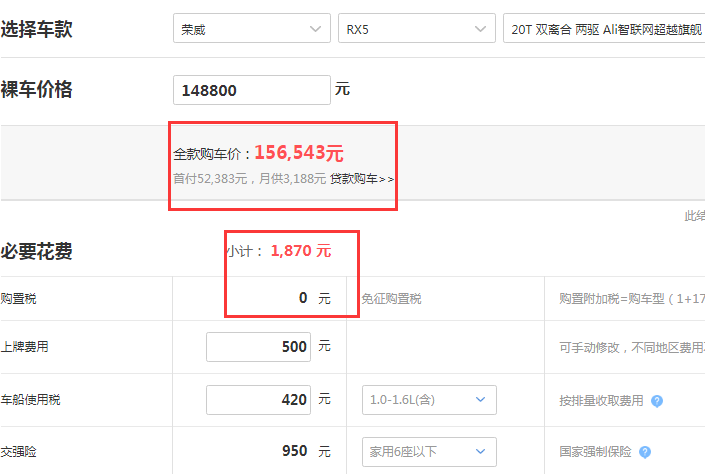This screenshot has width=705, height=474.
Task: Click the 可手动修改 note text
Action: [x=632, y=347]
